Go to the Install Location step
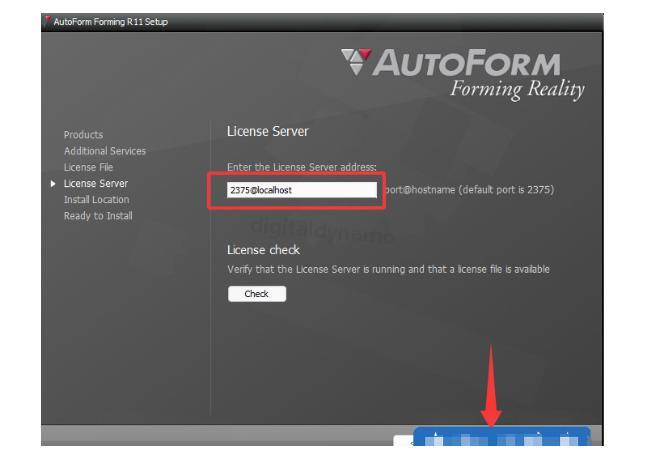Image resolution: width=646 pixels, height=460 pixels. (x=96, y=199)
